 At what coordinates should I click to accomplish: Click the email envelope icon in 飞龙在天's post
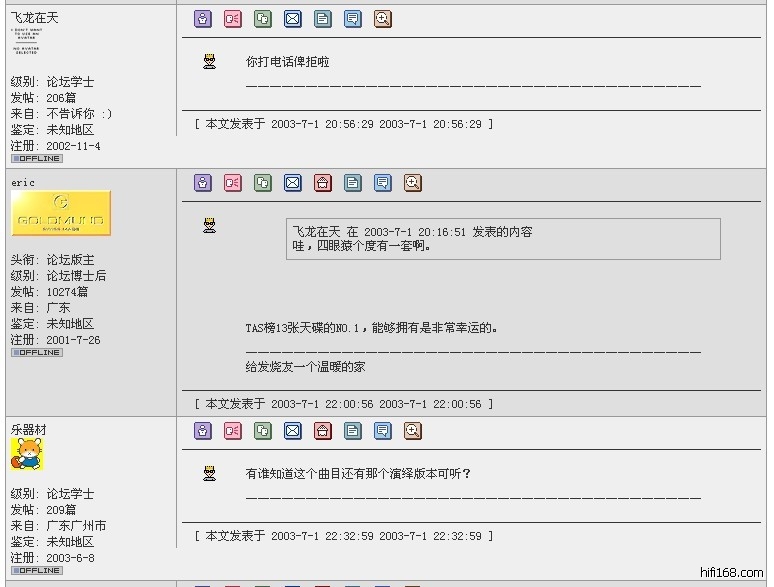(292, 19)
